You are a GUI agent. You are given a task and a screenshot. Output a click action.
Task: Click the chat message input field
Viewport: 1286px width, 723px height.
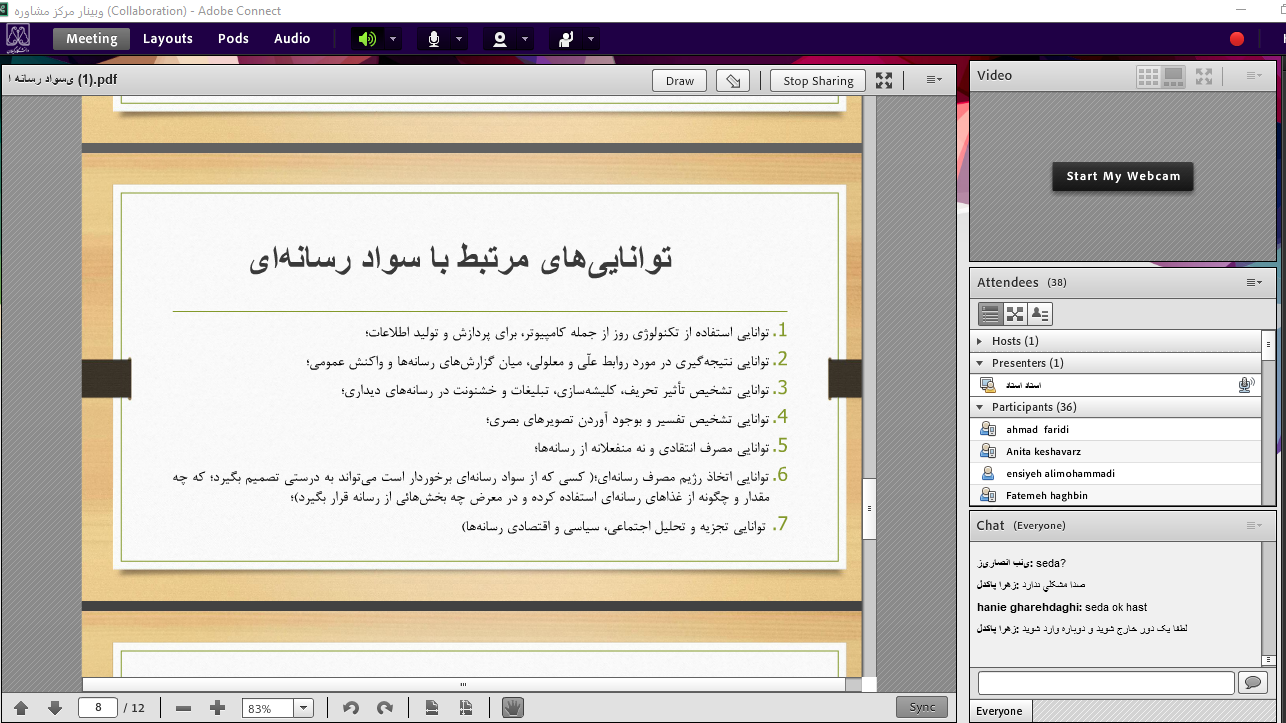tap(1105, 682)
